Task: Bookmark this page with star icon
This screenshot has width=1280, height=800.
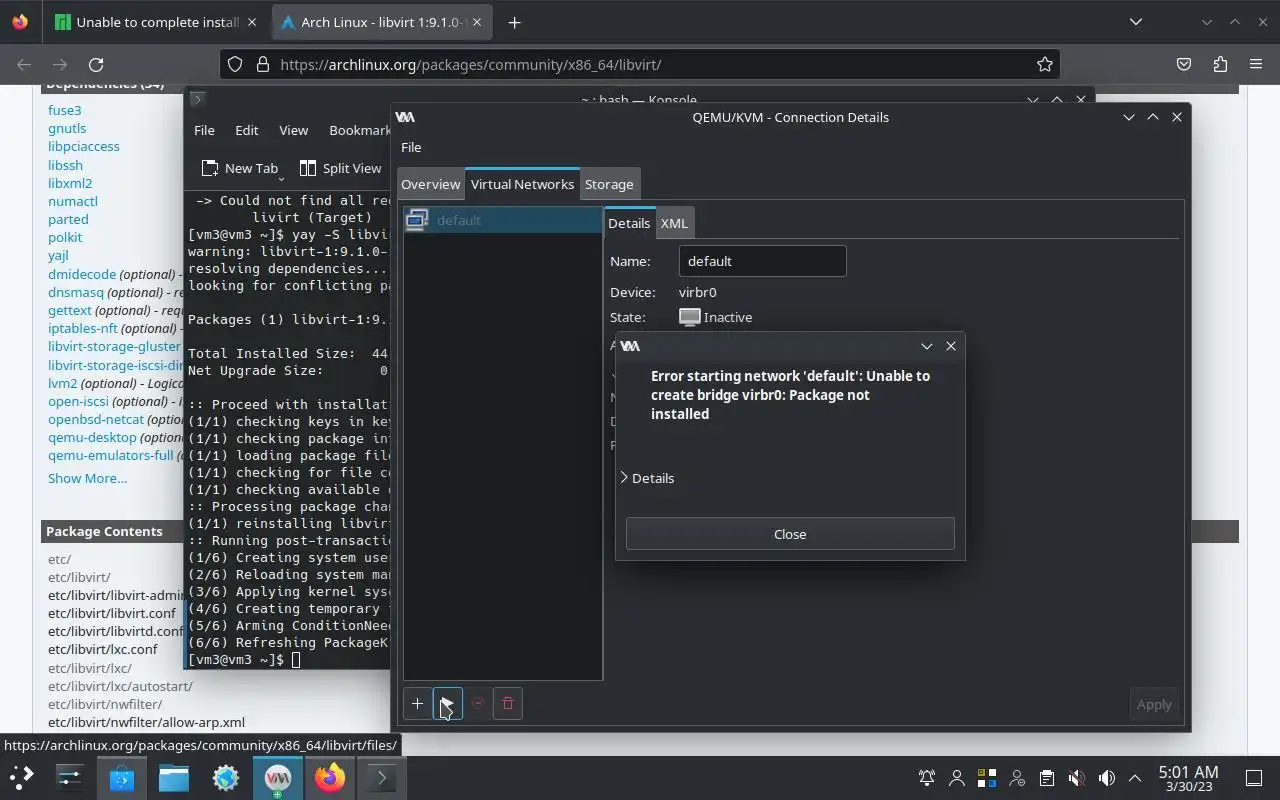Action: coord(1045,64)
